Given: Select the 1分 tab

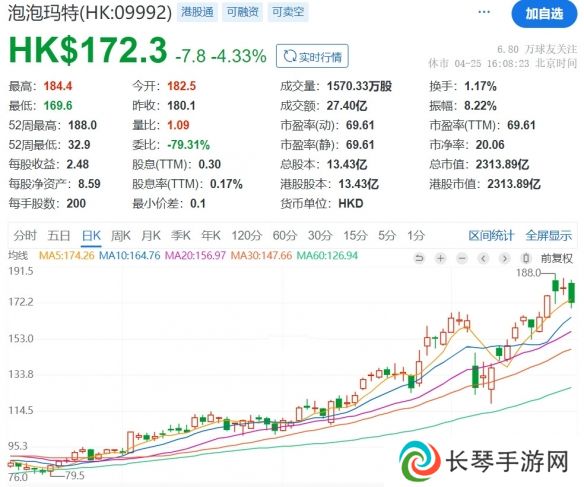Looking at the screenshot, I should 416,235.
